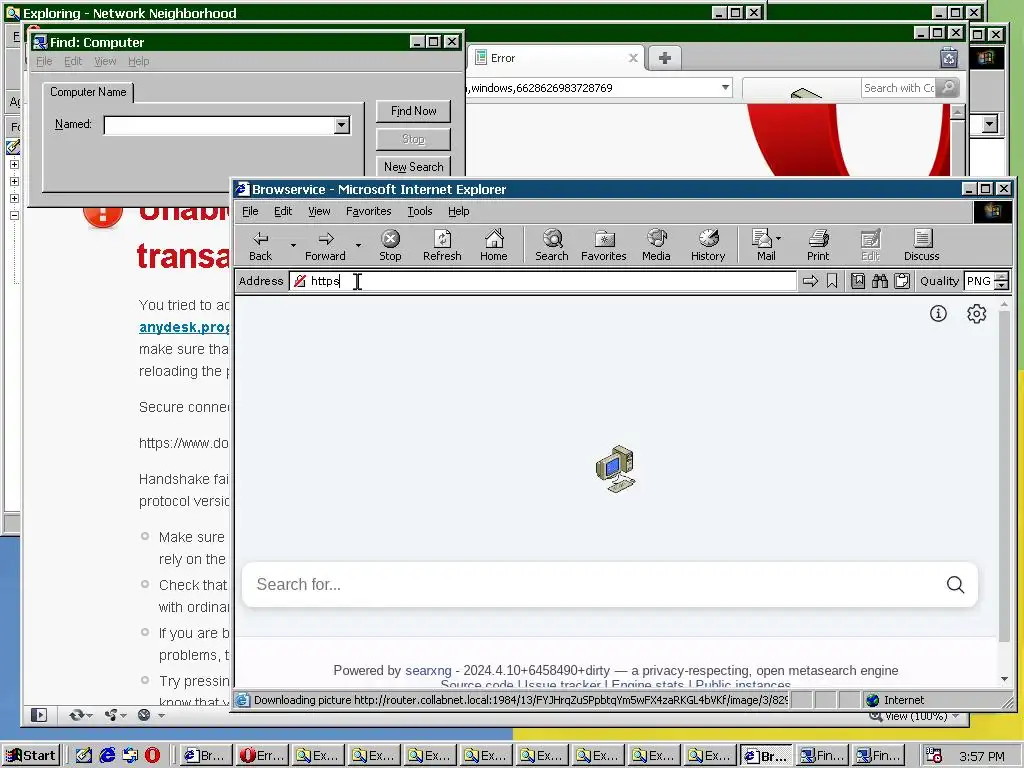Click Opera's Search with field
1024x768 pixels.
(898, 88)
